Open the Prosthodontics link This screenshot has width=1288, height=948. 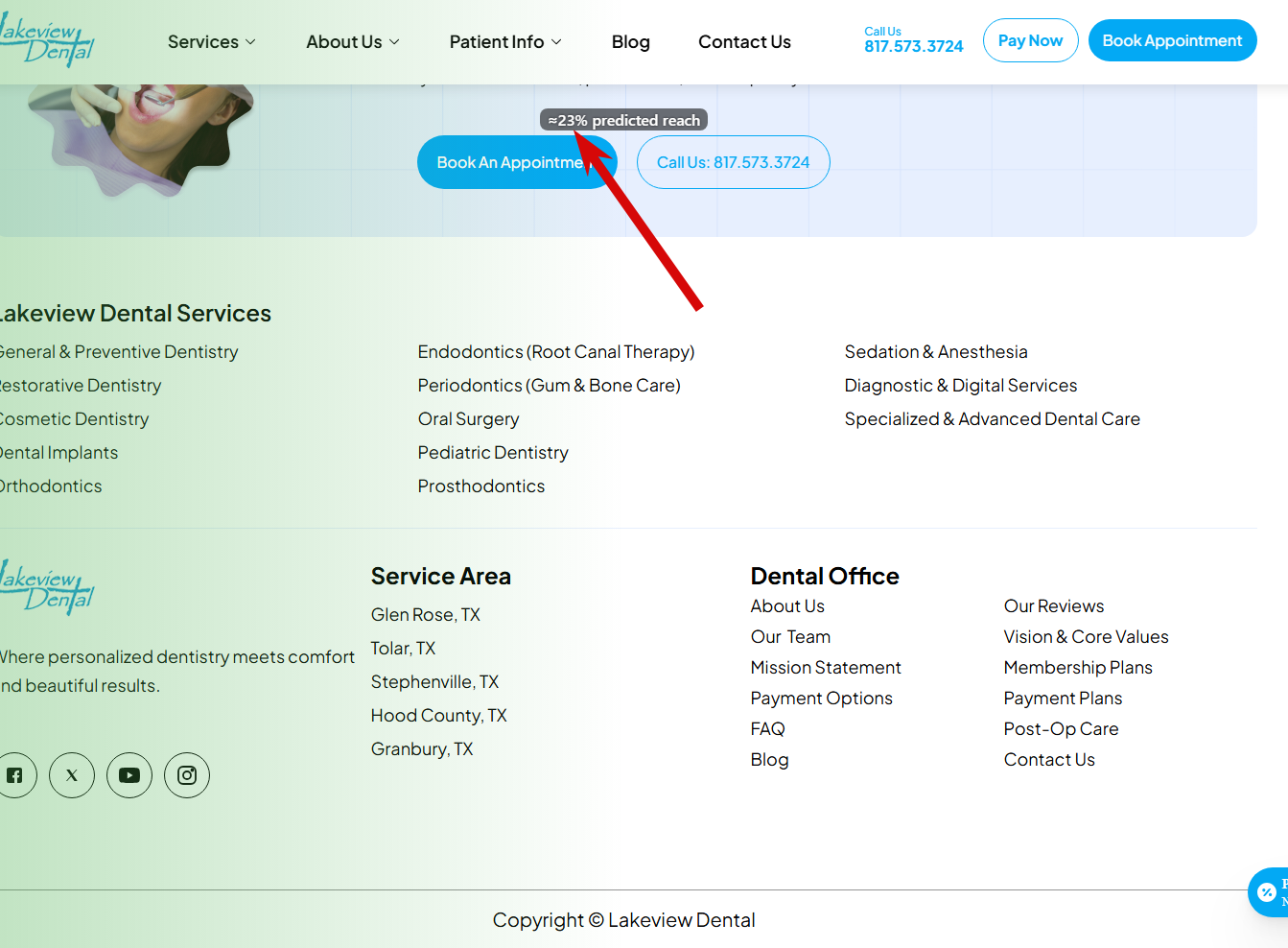[480, 486]
